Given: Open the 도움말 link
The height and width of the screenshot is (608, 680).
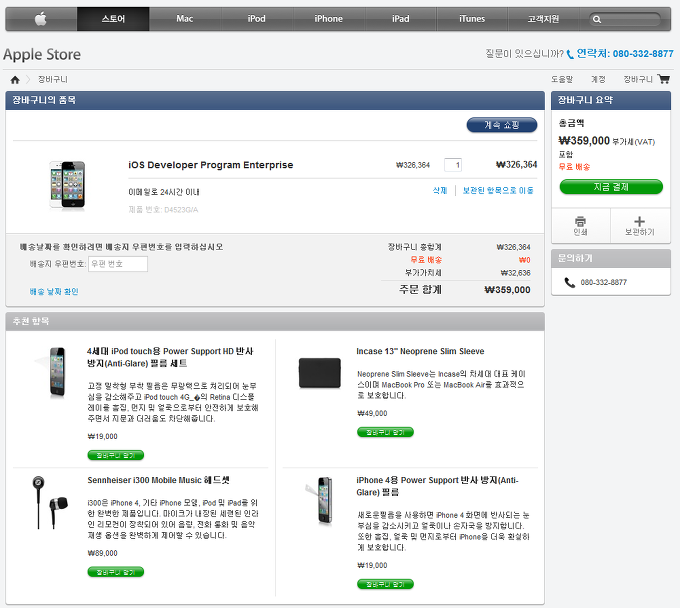Looking at the screenshot, I should tap(562, 79).
